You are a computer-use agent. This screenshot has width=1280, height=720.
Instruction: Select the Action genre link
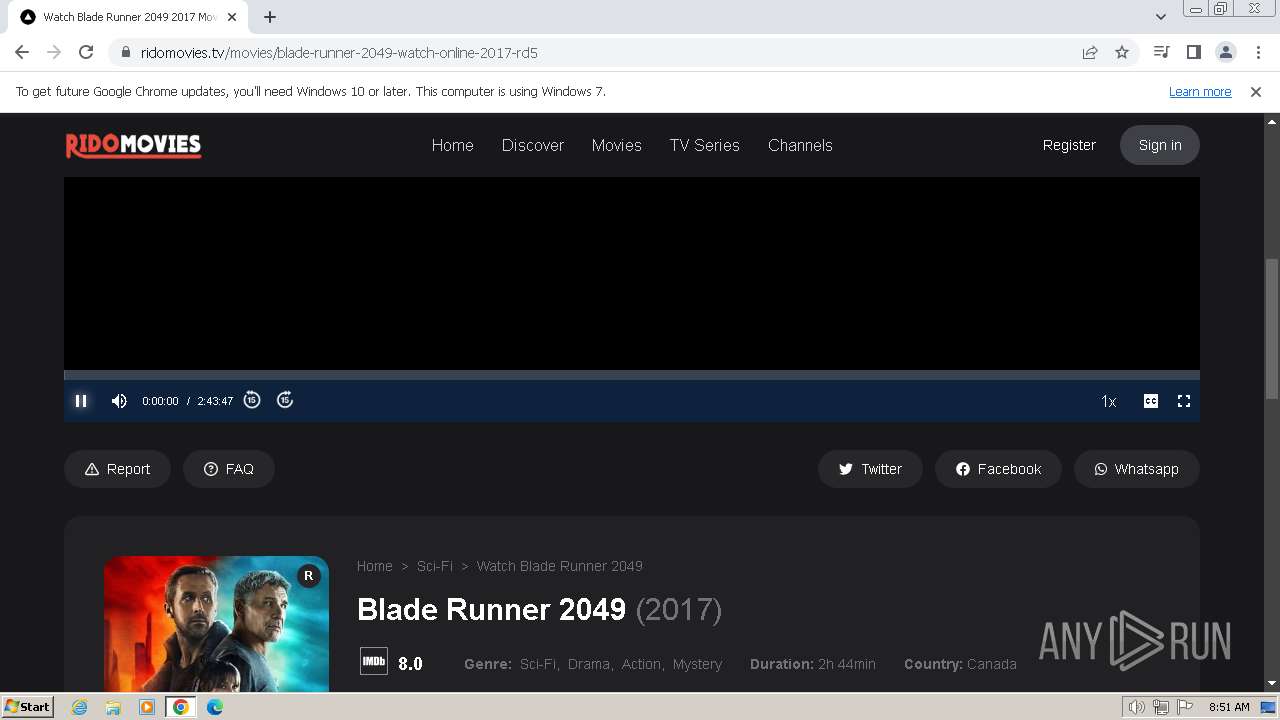click(641, 664)
